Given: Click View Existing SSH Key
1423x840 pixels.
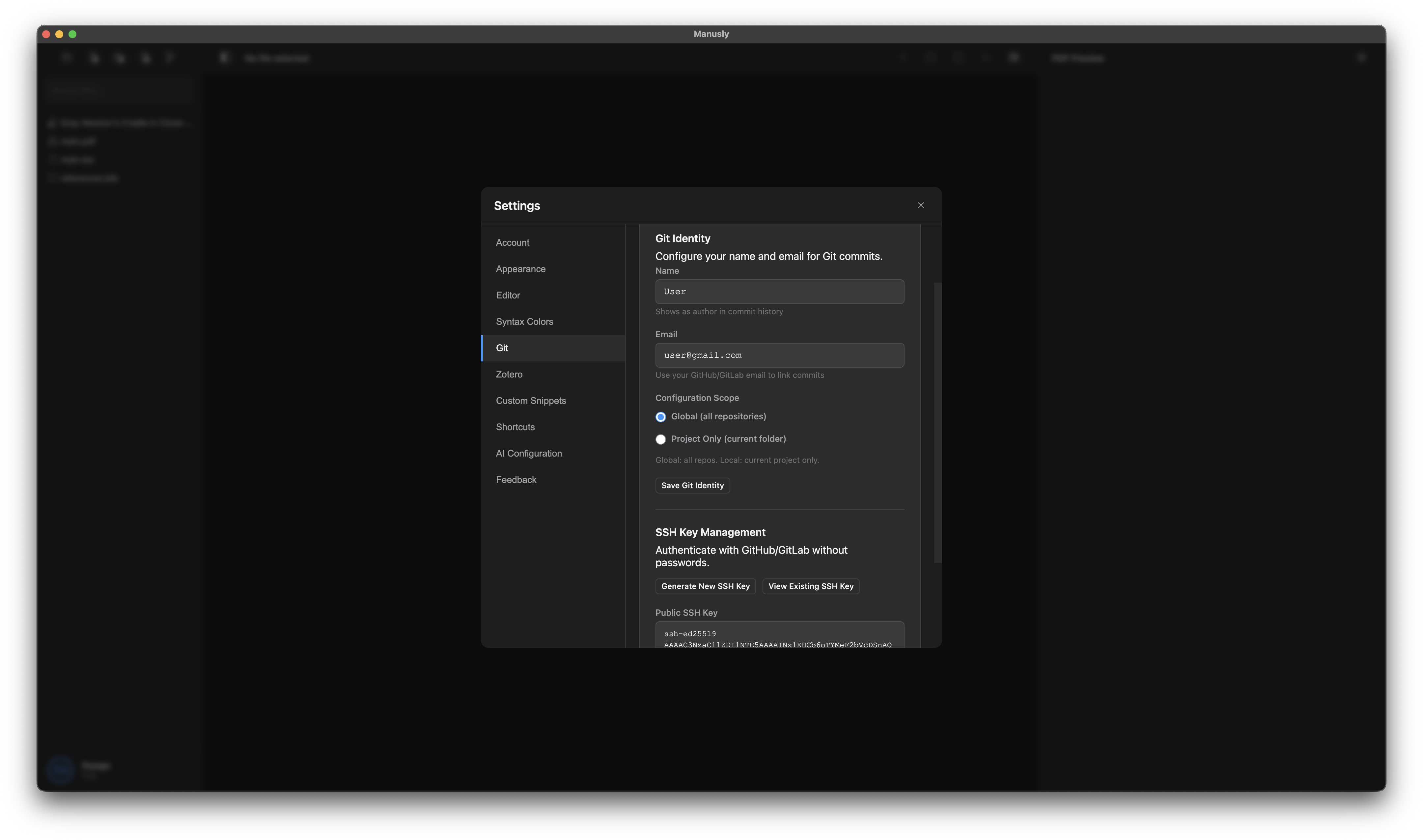Looking at the screenshot, I should (810, 586).
